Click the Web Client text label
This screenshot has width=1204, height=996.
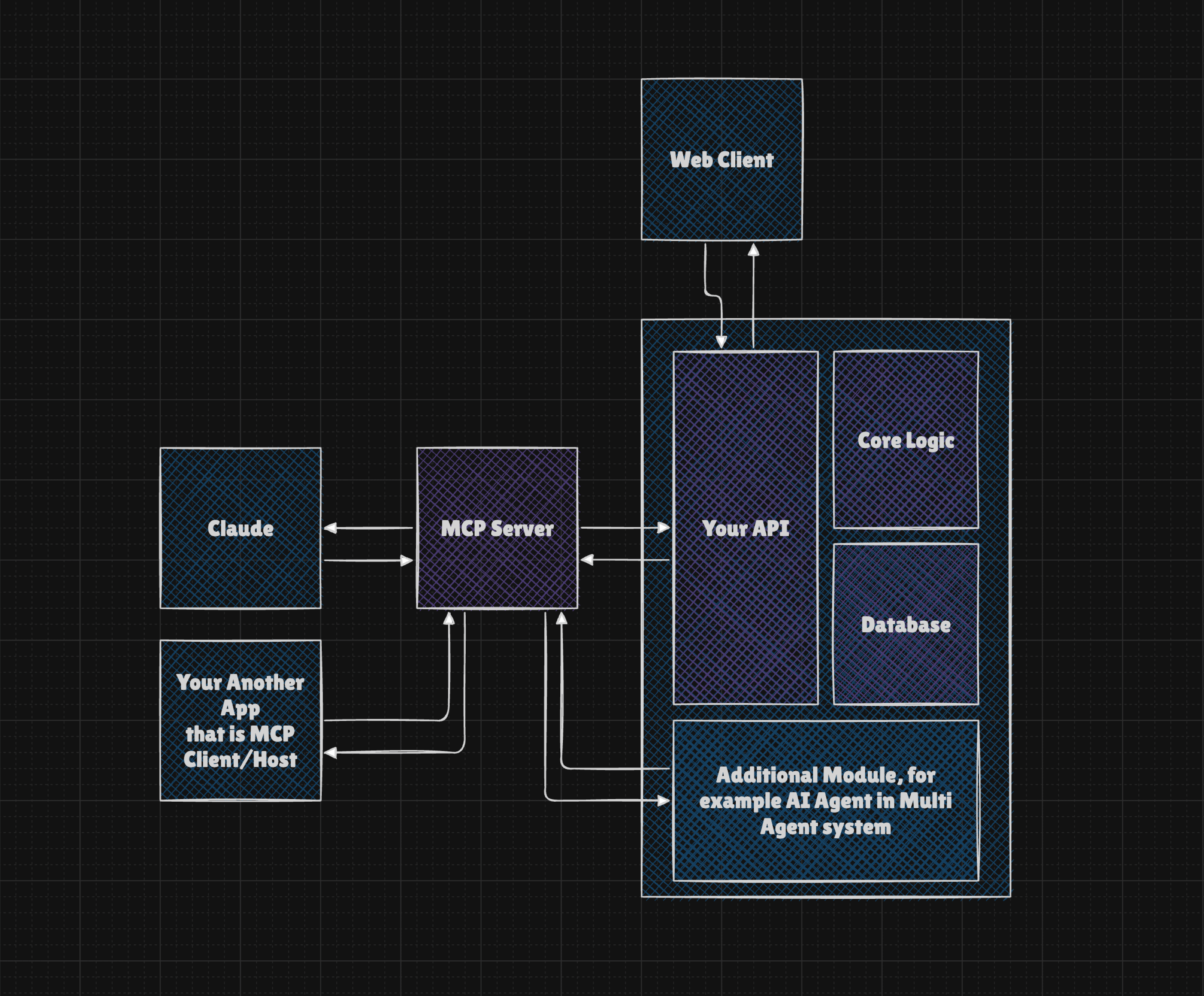[721, 160]
